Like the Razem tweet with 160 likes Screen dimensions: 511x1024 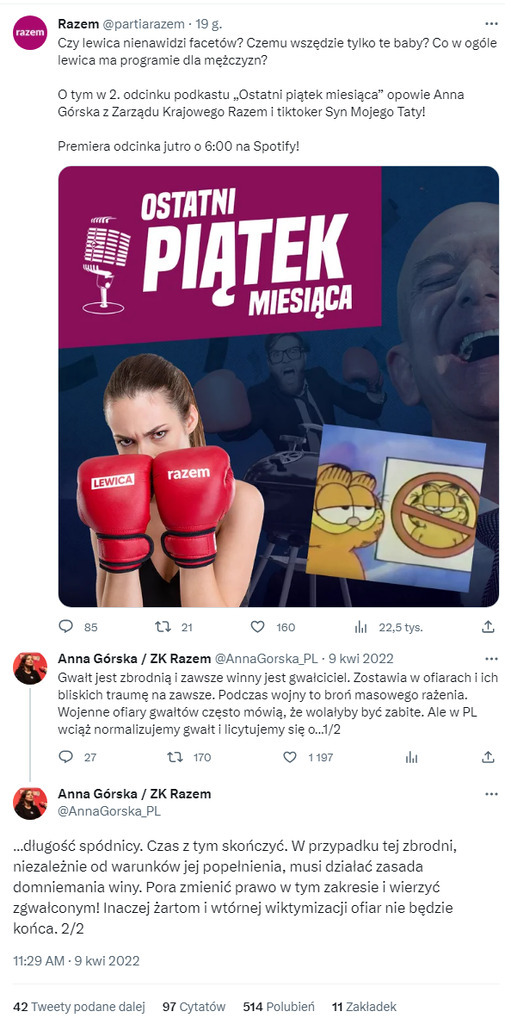pos(258,627)
